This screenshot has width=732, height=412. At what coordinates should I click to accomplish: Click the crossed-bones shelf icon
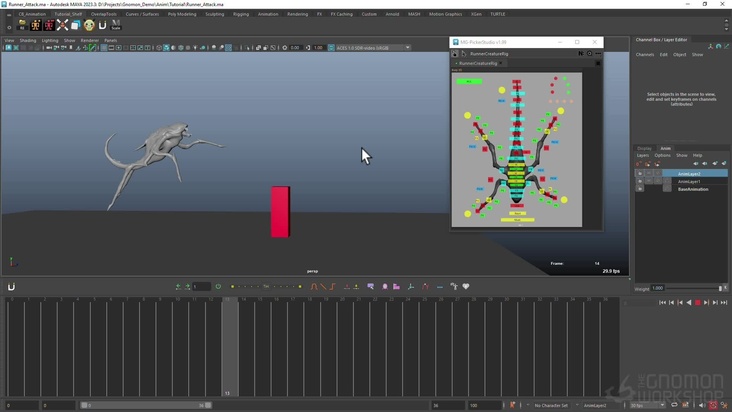(x=62, y=25)
